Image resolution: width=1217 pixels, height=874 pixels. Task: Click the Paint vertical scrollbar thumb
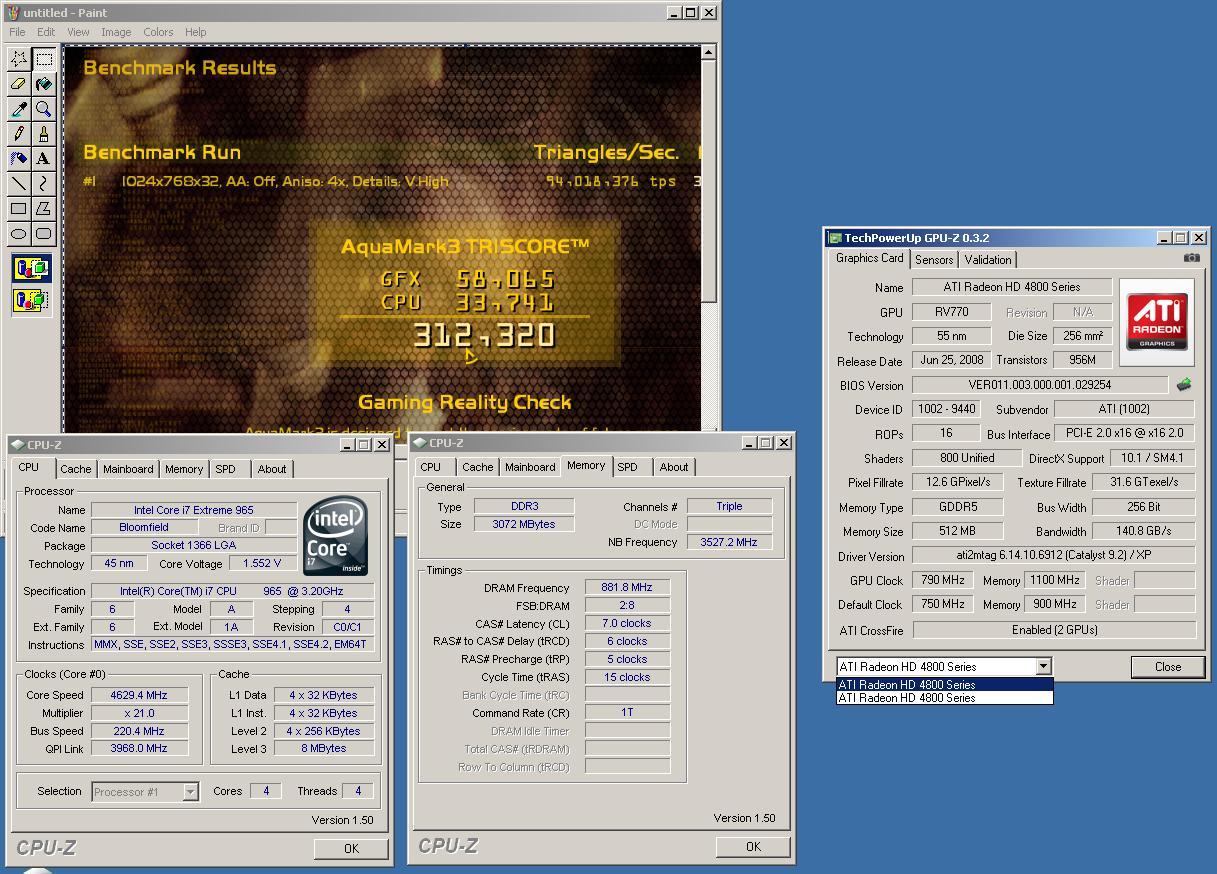pos(709,180)
